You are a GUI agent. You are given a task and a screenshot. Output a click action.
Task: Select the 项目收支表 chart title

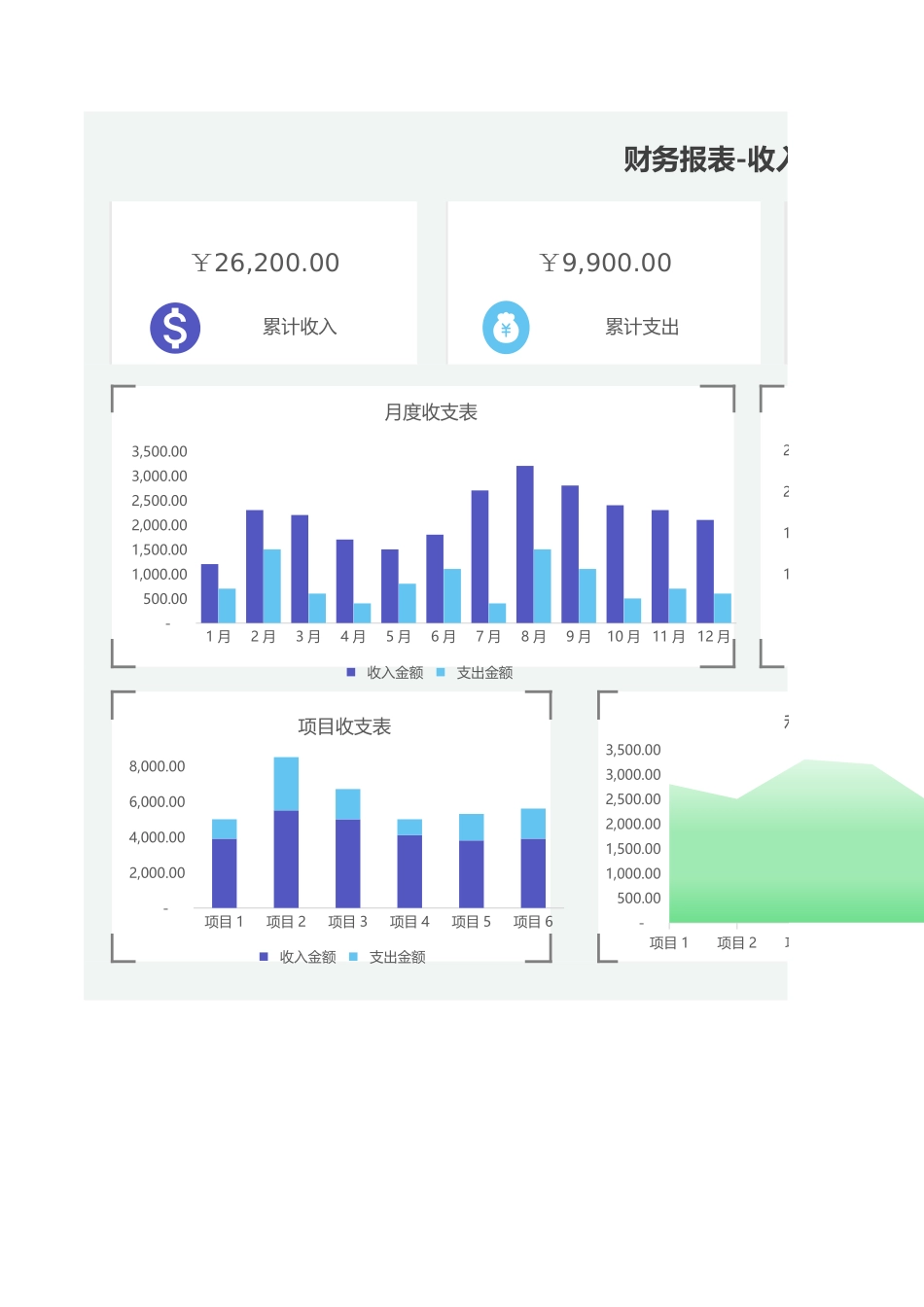point(344,726)
